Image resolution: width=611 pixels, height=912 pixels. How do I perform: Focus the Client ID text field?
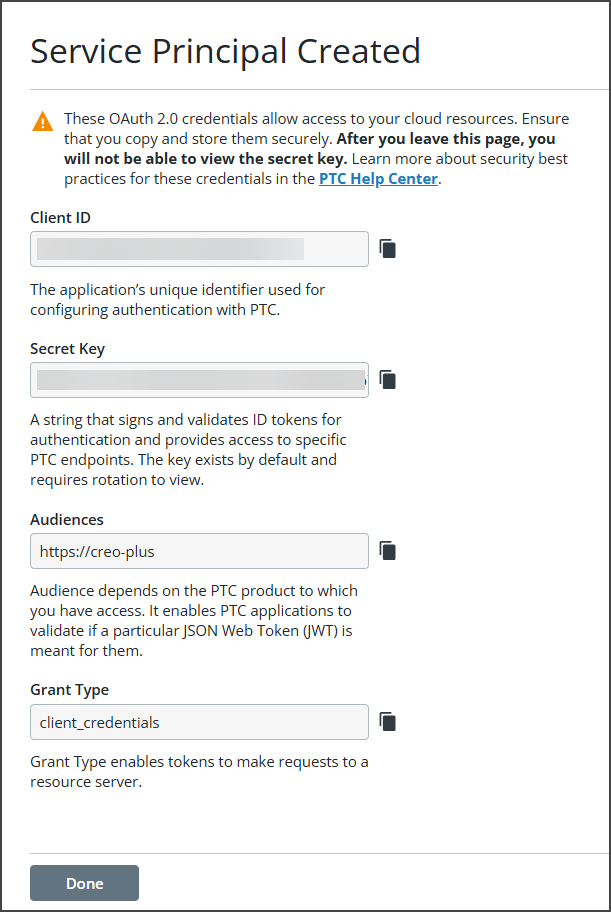pos(199,249)
